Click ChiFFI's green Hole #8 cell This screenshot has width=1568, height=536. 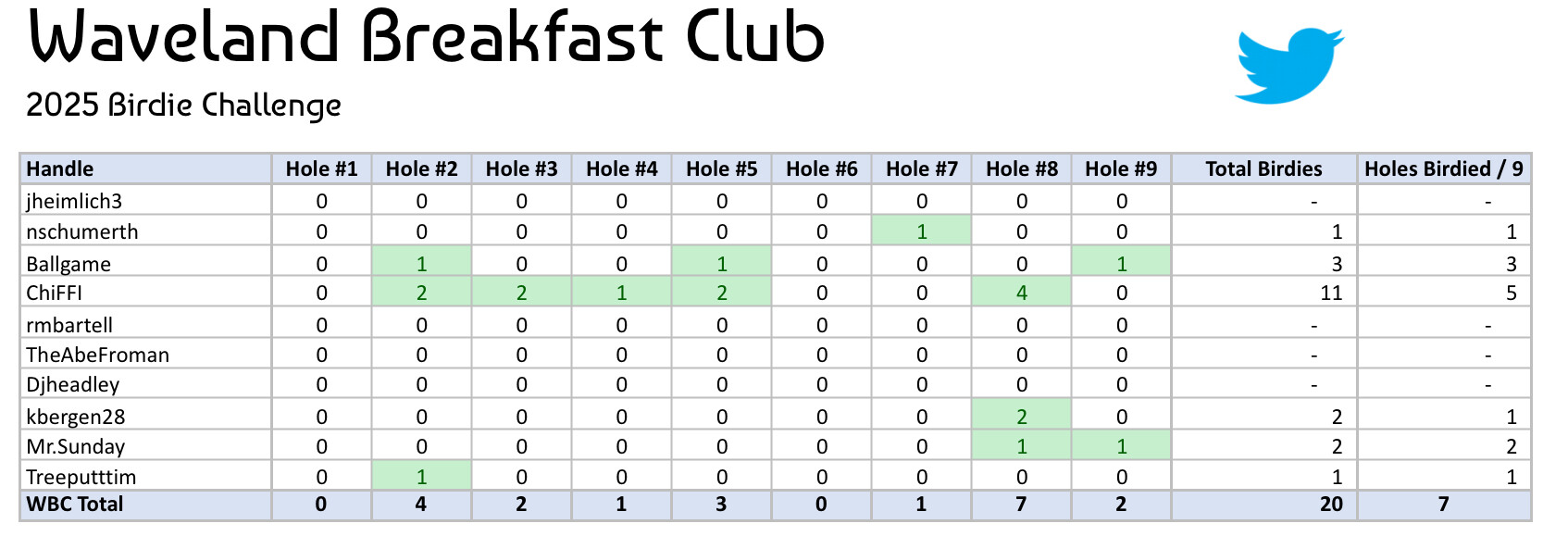point(1021,293)
